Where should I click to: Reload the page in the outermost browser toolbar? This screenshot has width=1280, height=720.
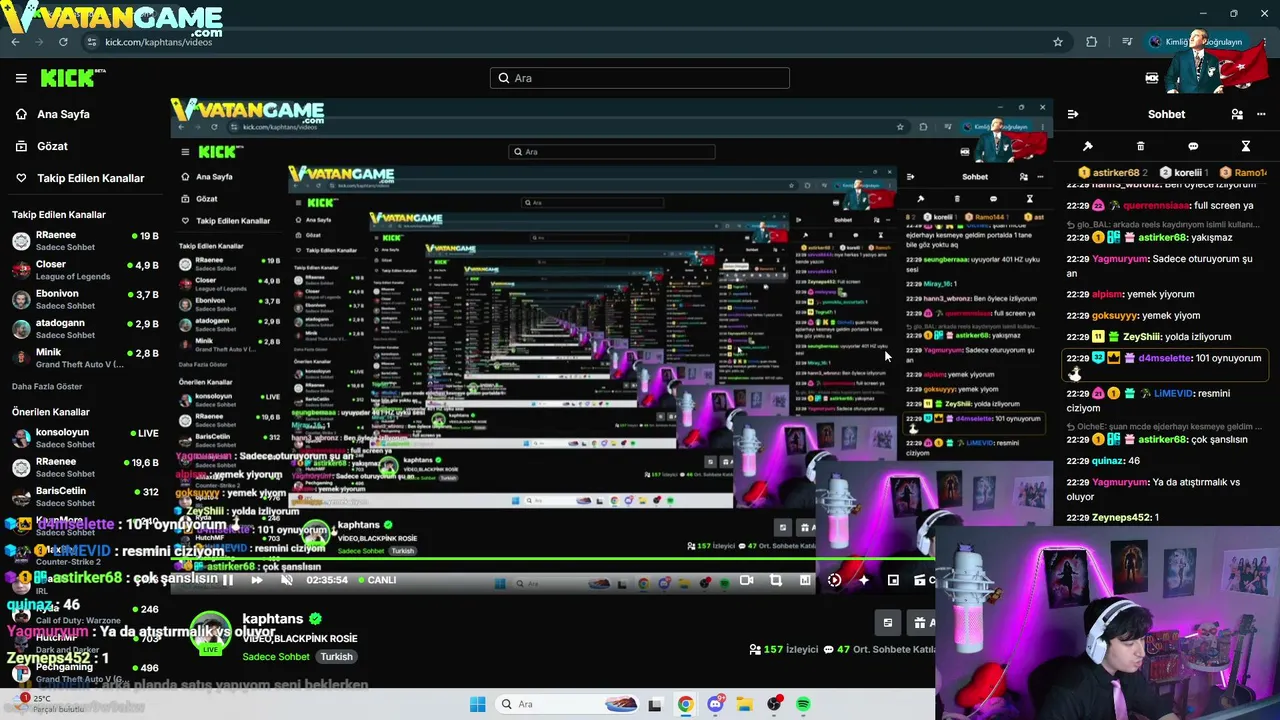[x=63, y=42]
